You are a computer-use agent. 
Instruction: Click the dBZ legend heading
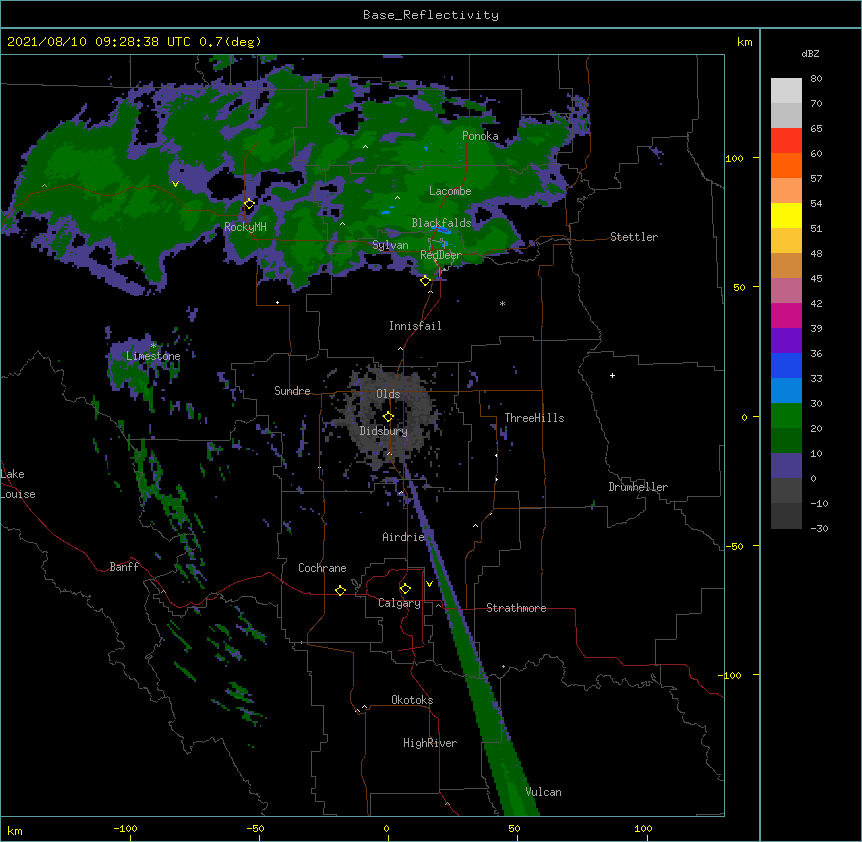point(810,53)
